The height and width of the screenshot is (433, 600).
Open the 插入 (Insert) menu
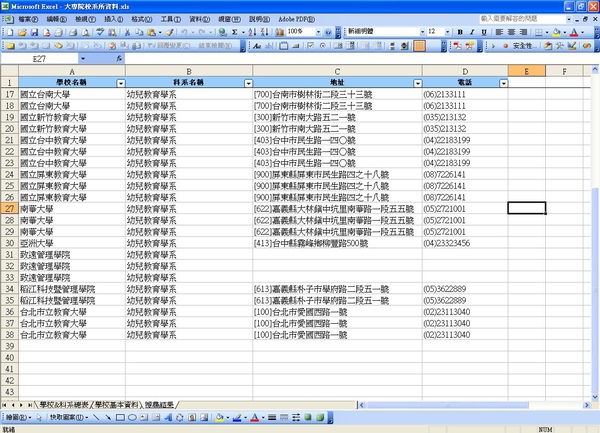pyautogui.click(x=114, y=19)
